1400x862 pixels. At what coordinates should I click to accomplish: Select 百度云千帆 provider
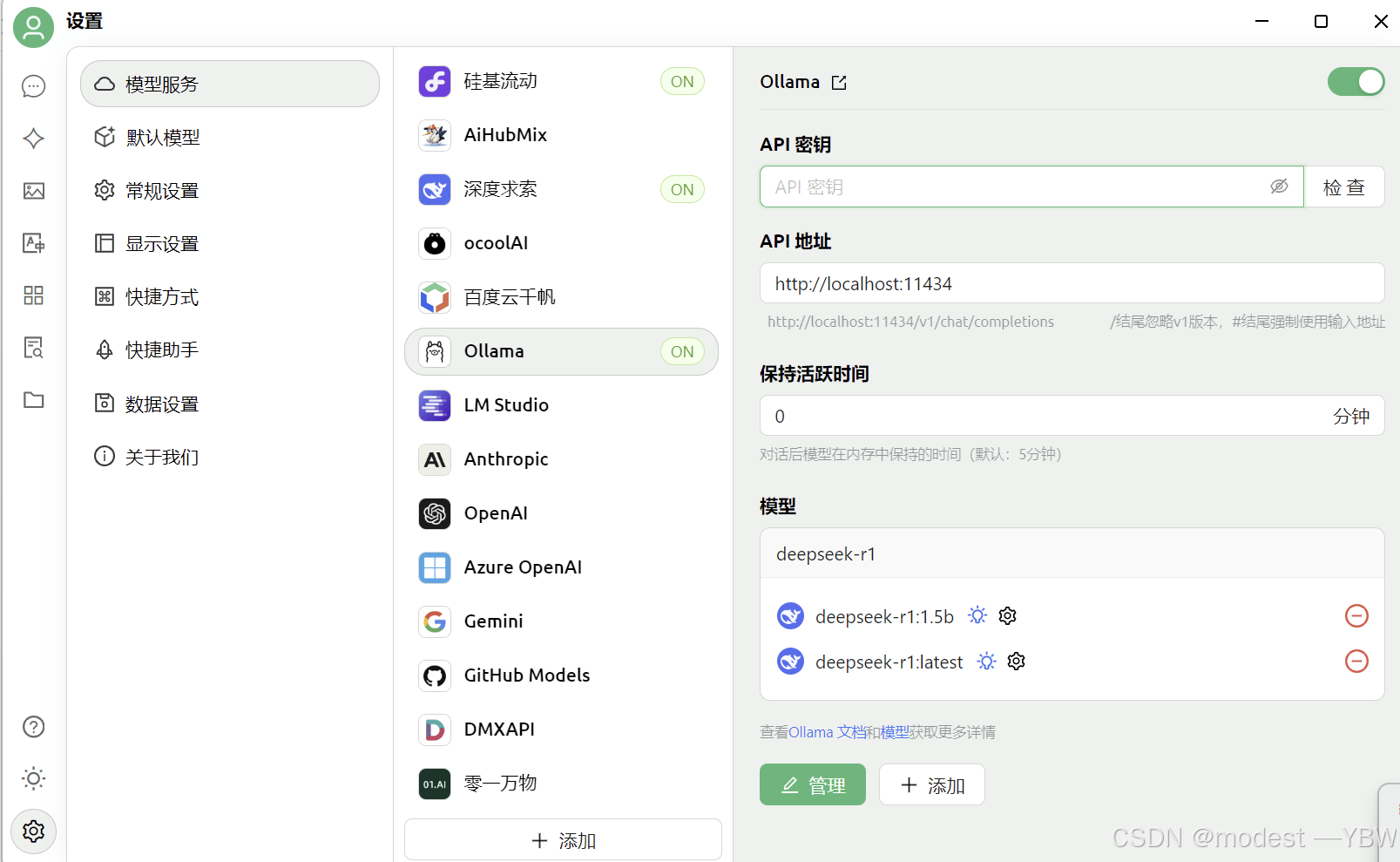coord(561,297)
